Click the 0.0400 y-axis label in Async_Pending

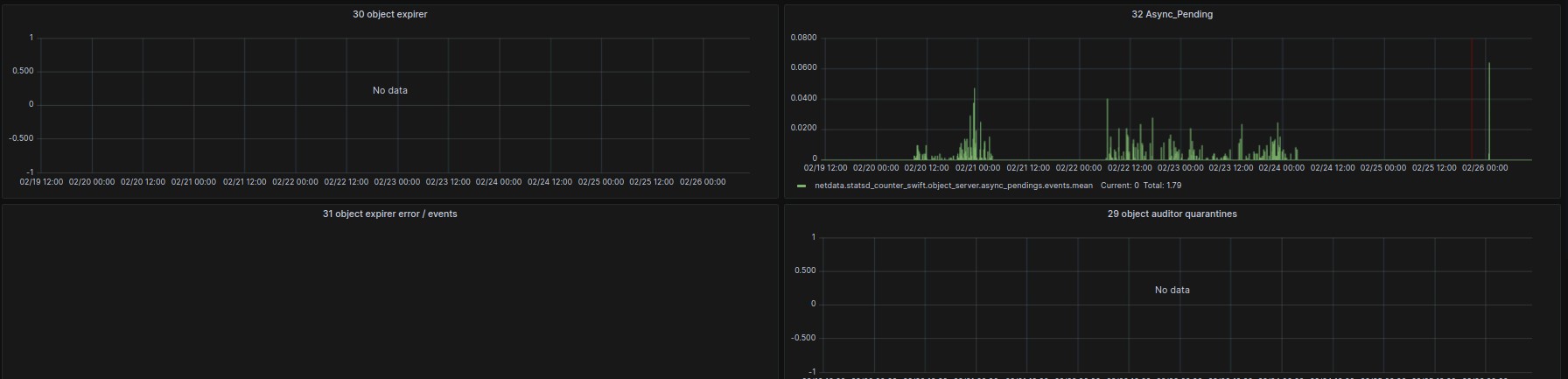click(803, 98)
